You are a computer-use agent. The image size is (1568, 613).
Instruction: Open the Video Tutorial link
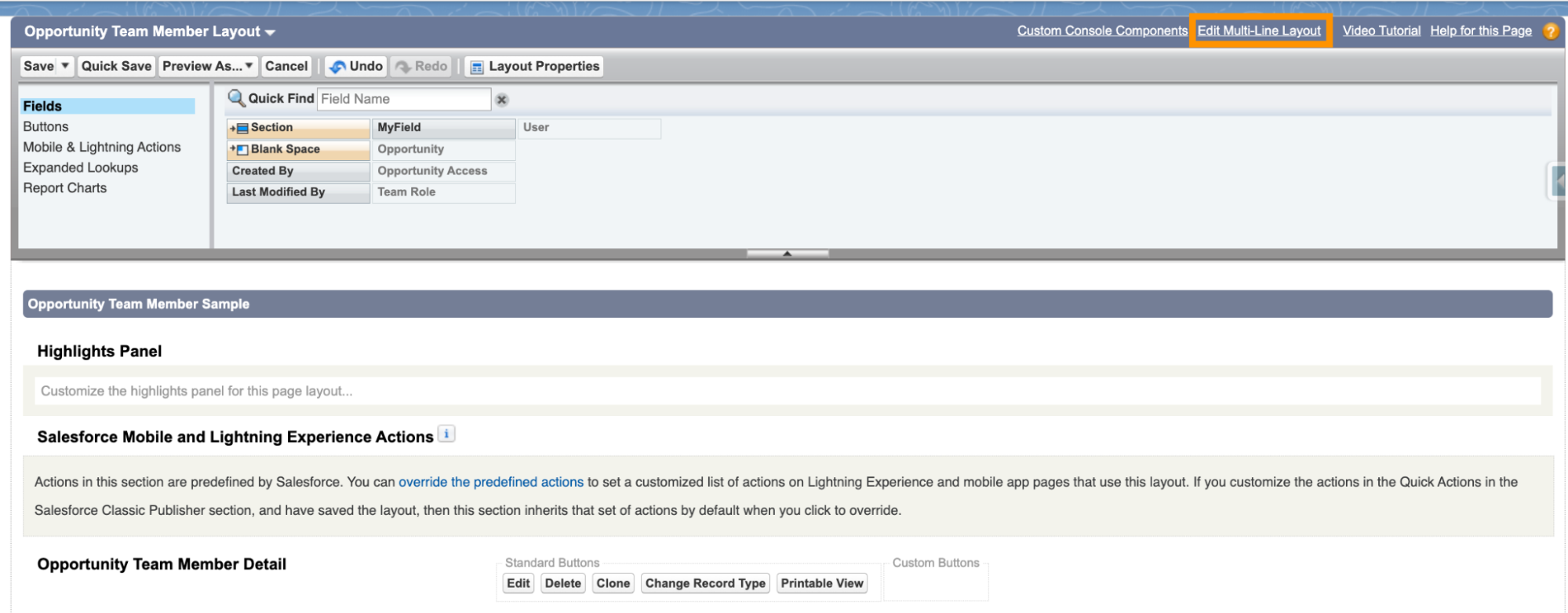[x=1381, y=31]
